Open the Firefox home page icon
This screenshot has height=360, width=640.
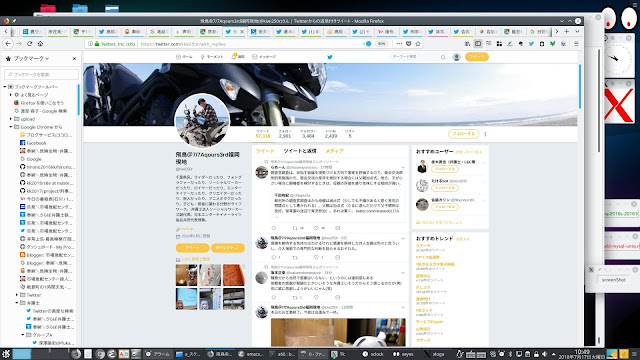pos(40,44)
